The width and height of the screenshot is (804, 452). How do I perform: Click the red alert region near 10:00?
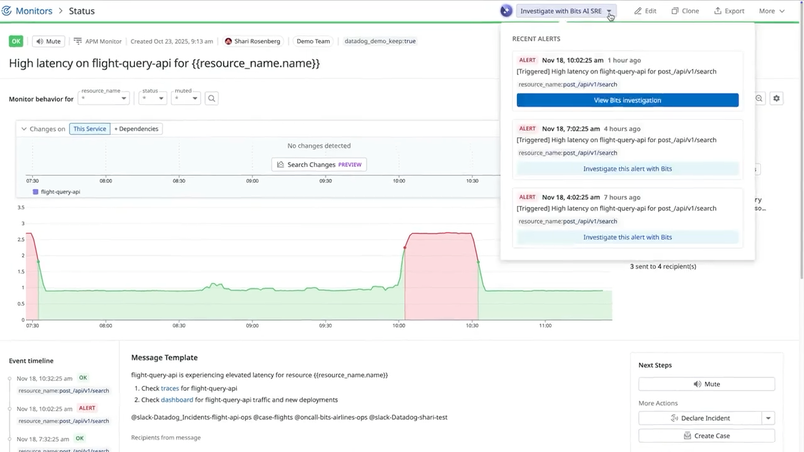(441, 277)
